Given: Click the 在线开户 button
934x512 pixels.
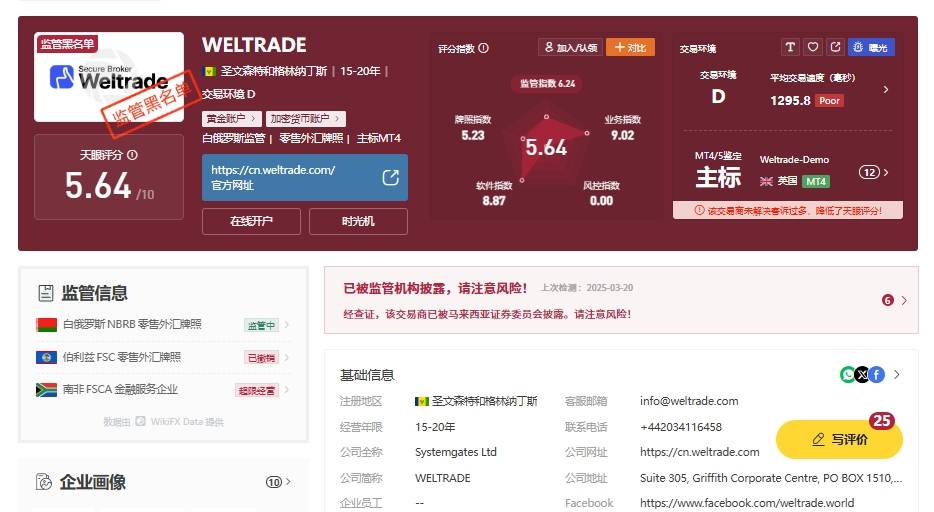Looking at the screenshot, I should (x=251, y=221).
